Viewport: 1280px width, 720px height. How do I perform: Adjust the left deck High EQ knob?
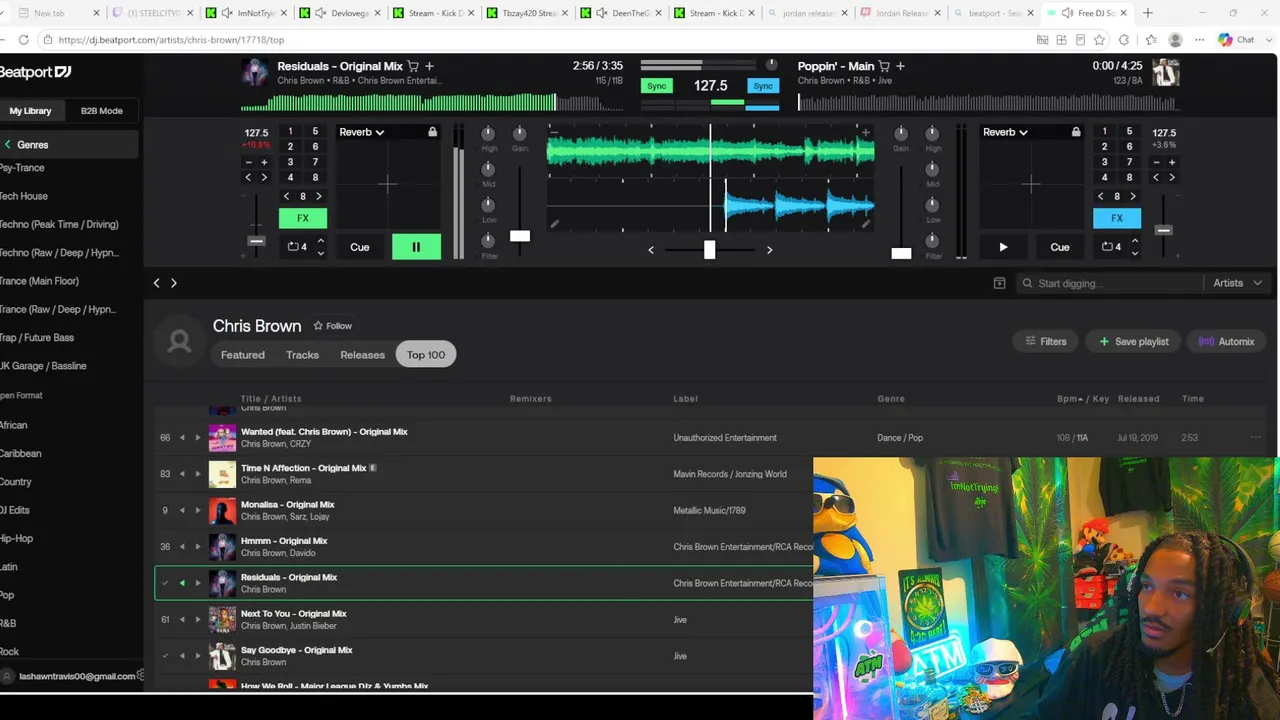(488, 133)
